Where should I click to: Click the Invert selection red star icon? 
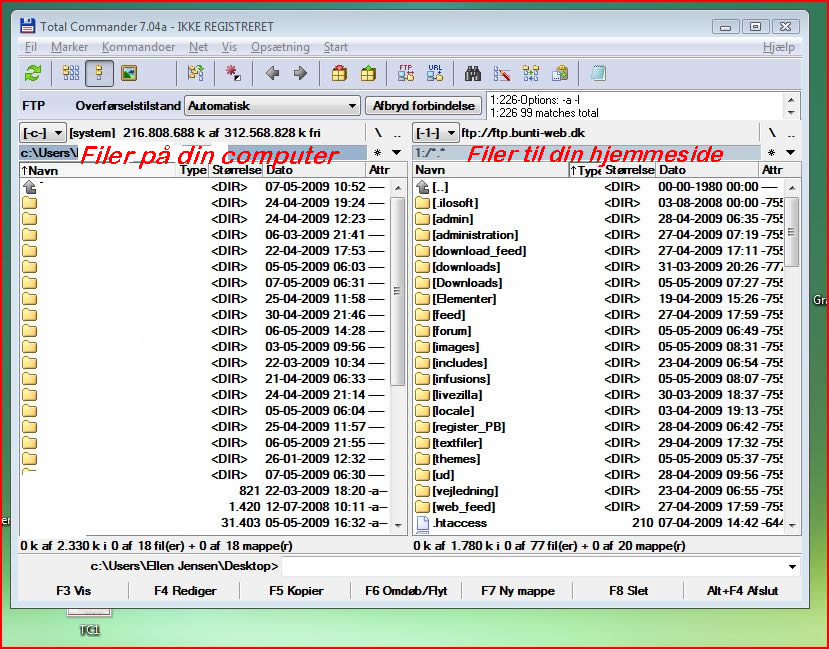pos(233,73)
